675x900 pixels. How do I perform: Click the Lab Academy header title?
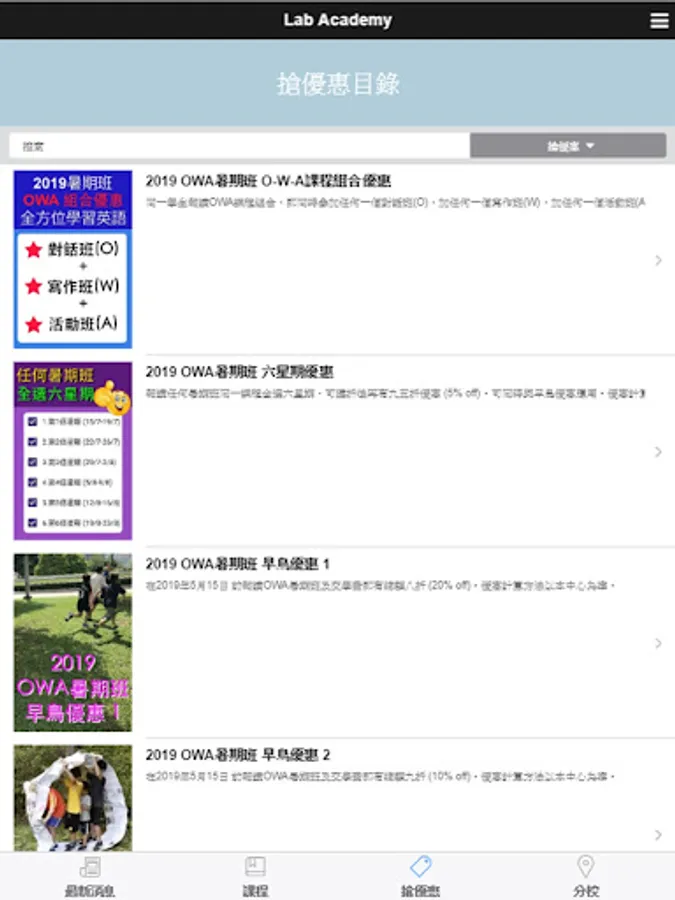(338, 20)
